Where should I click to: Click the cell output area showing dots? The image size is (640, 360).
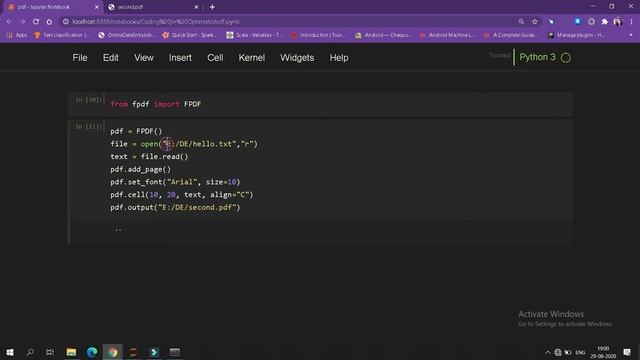point(321,231)
